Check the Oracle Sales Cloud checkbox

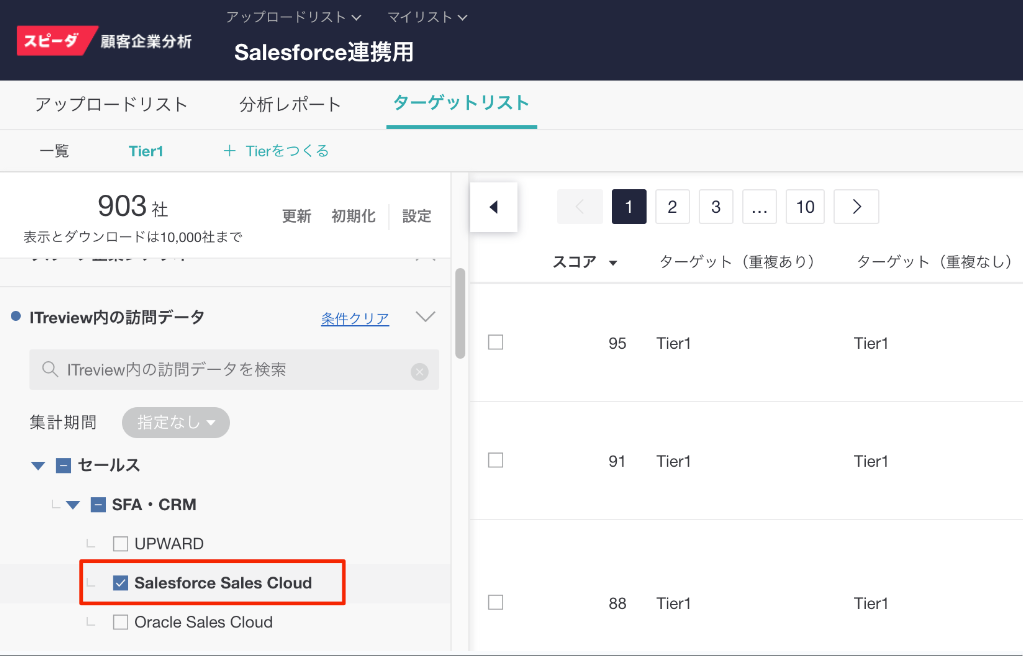121,622
